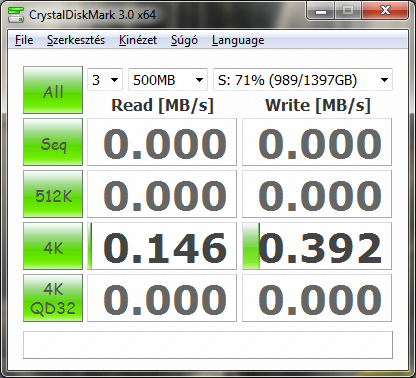Minimize the CrystalDiskMark window

click(x=321, y=11)
